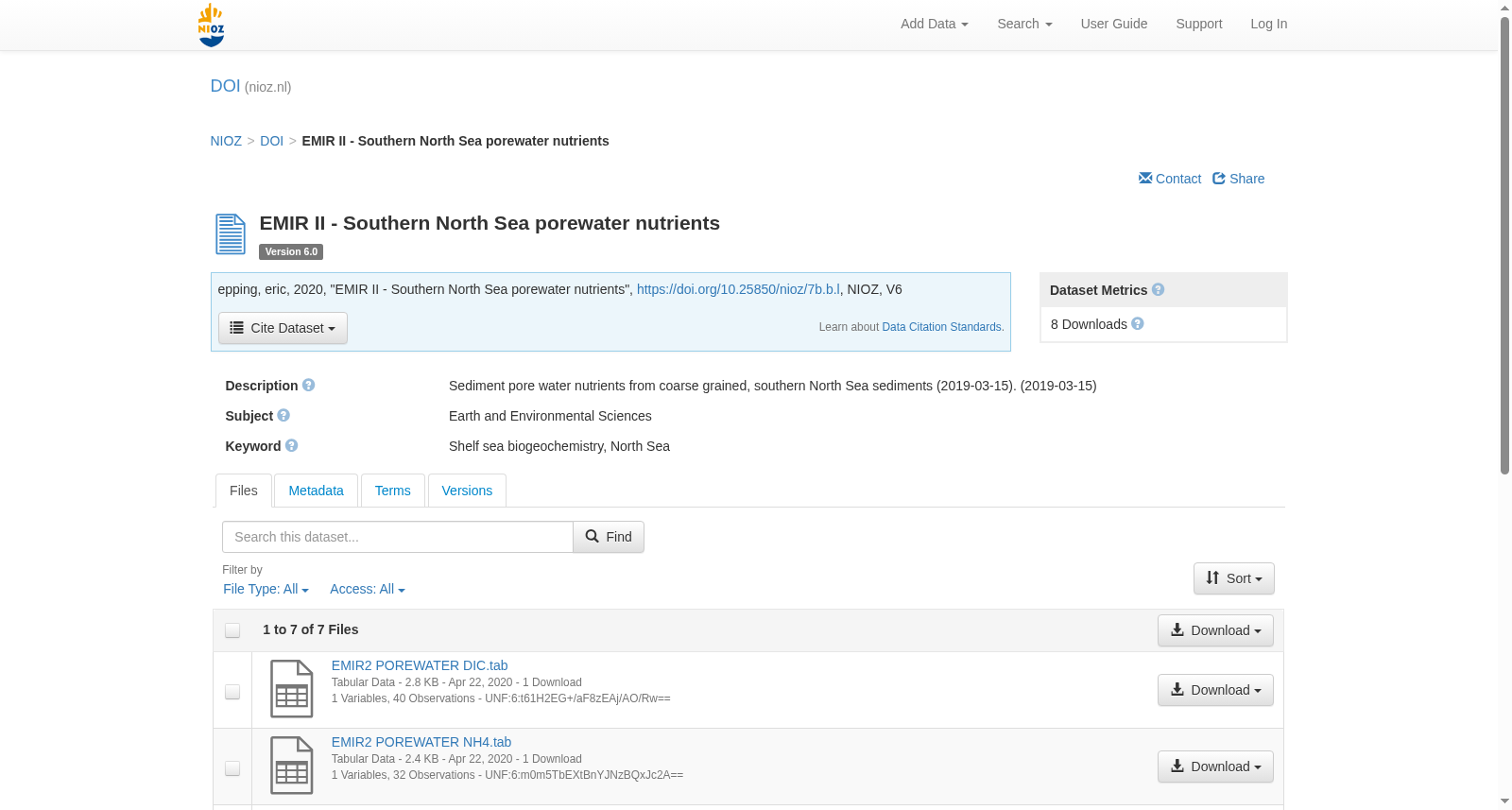Click the DOI dataverse header link

[x=225, y=86]
